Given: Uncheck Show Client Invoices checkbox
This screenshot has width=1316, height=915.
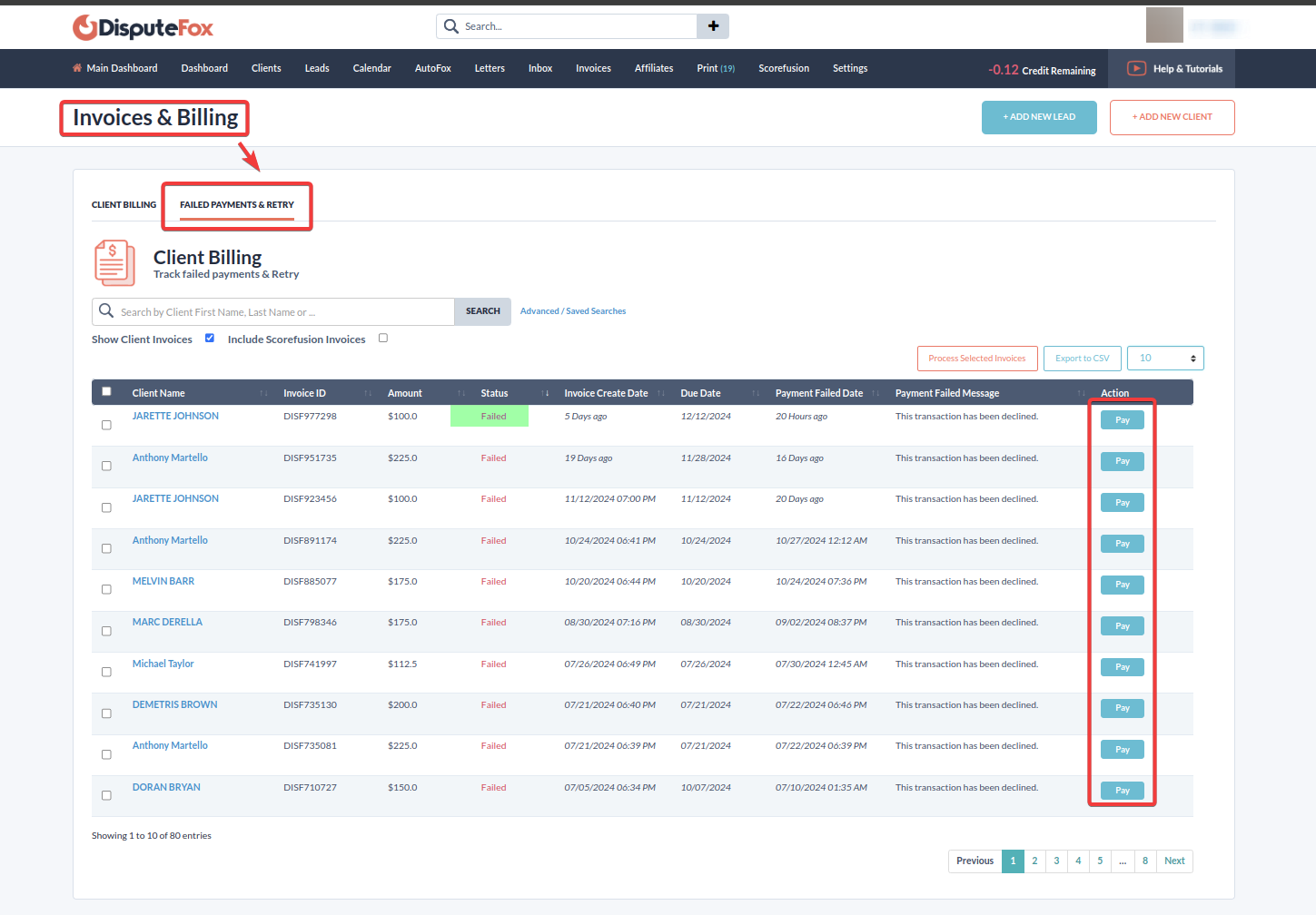Looking at the screenshot, I should pos(210,338).
